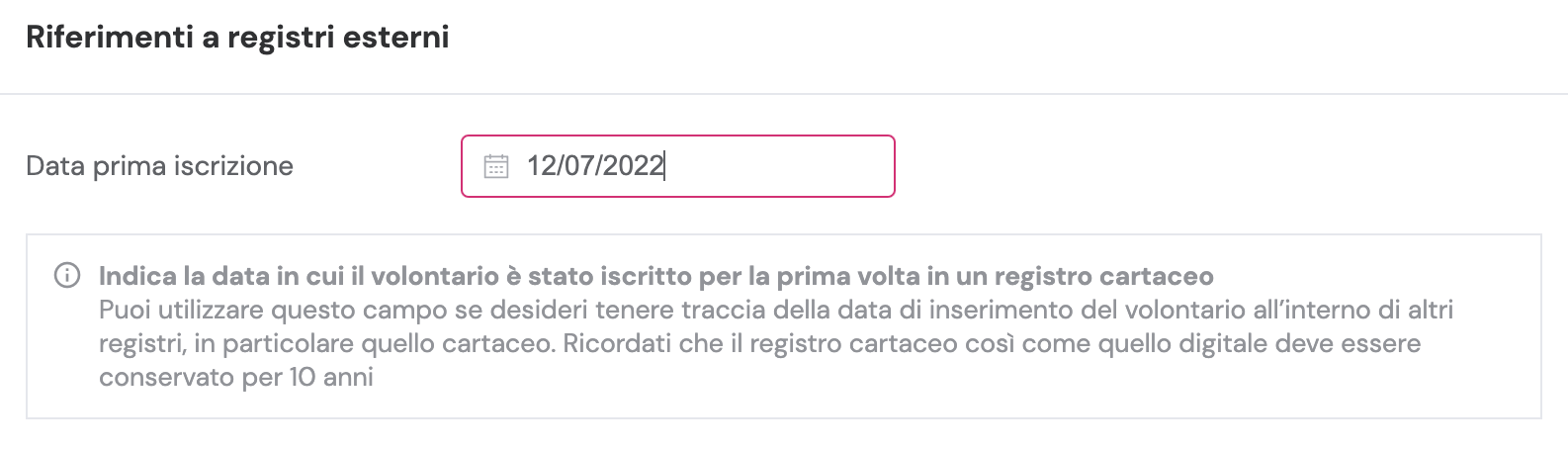This screenshot has height=451, width=1568.
Task: Click the month "07" in the date
Action: [x=578, y=166]
